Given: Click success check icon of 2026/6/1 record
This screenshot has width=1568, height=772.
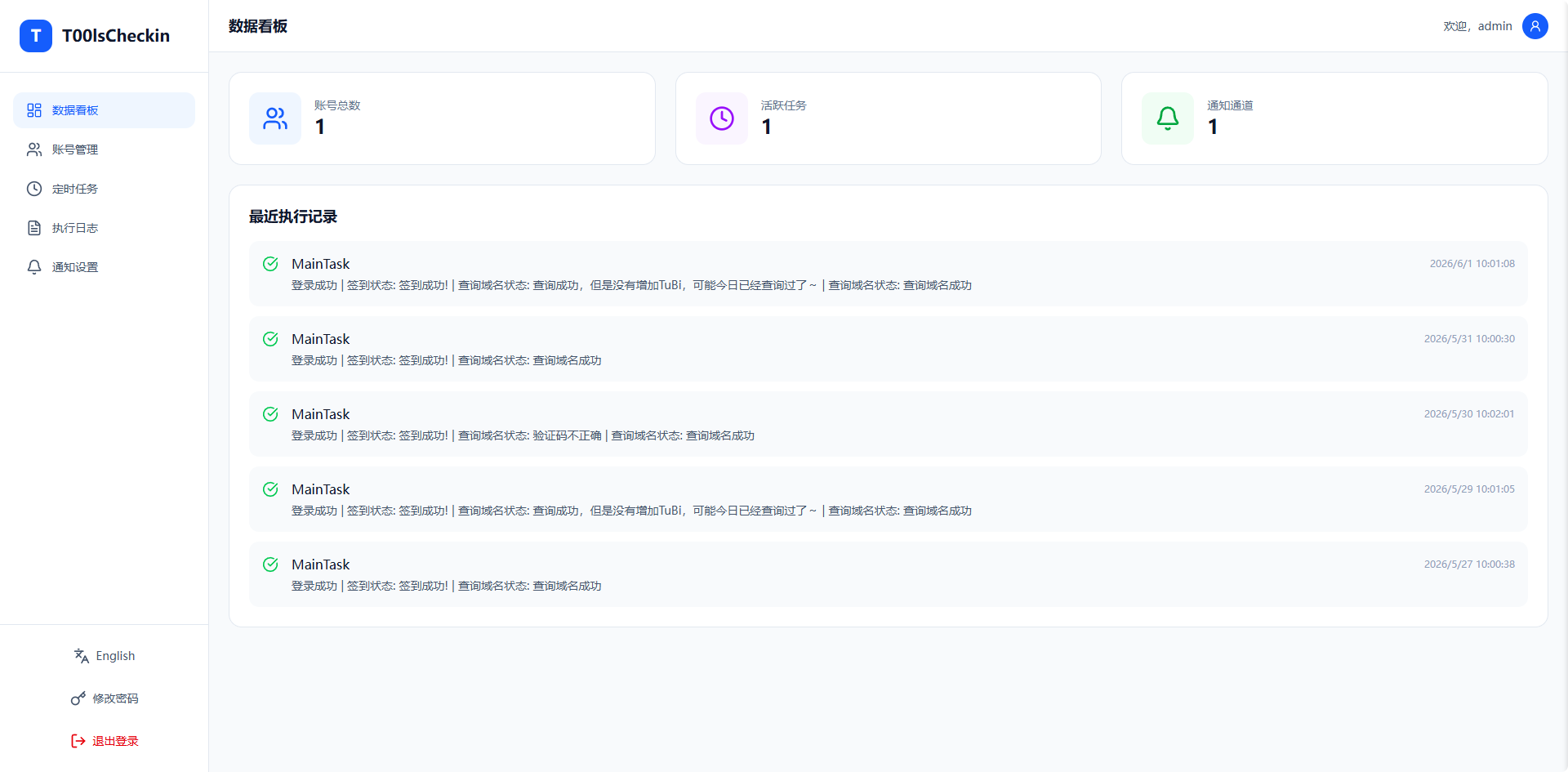Looking at the screenshot, I should 270,264.
